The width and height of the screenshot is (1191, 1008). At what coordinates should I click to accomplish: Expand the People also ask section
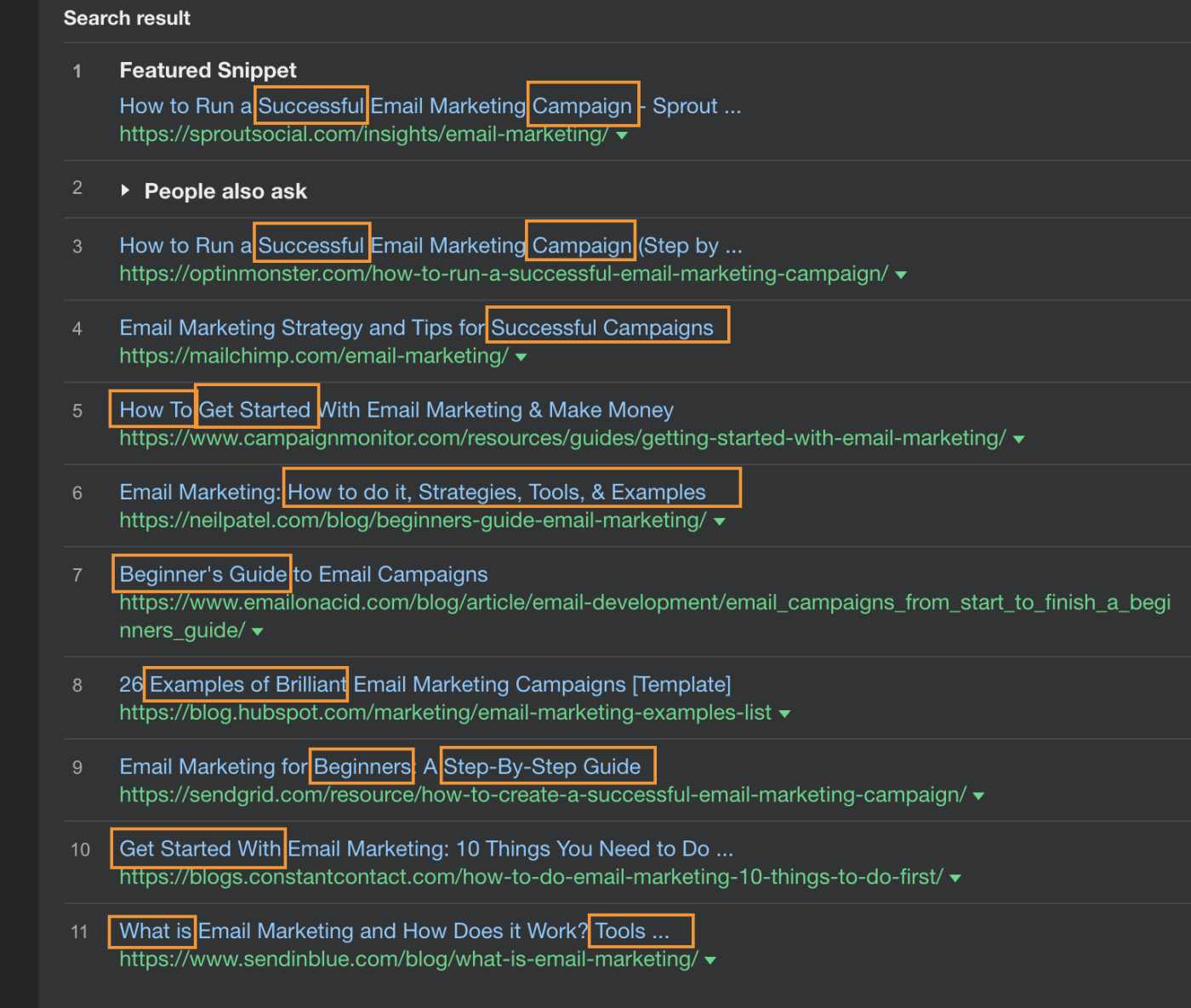pos(125,191)
